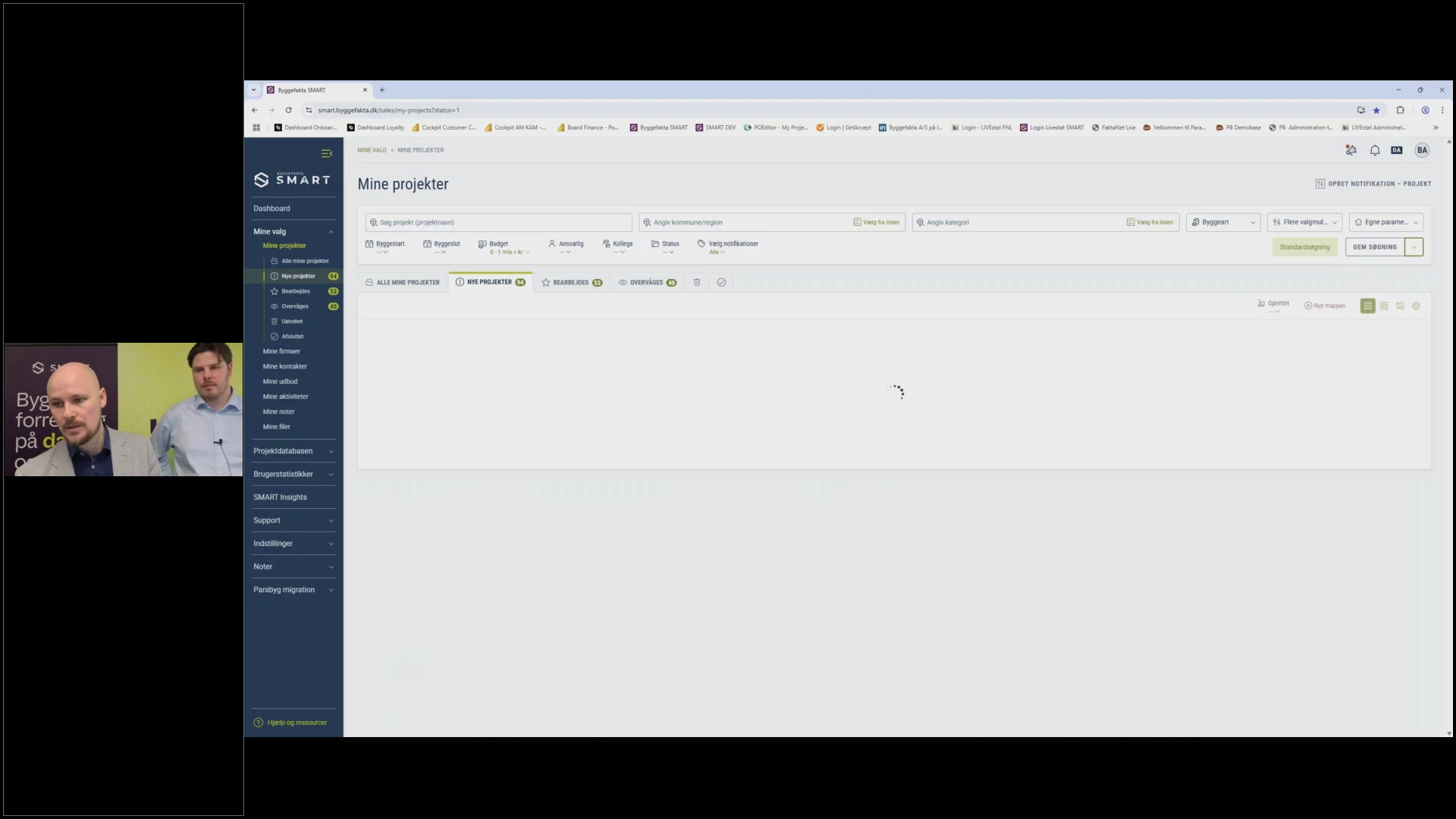Expand the Noter sidebar section
Image resolution: width=1456 pixels, height=819 pixels.
click(294, 566)
